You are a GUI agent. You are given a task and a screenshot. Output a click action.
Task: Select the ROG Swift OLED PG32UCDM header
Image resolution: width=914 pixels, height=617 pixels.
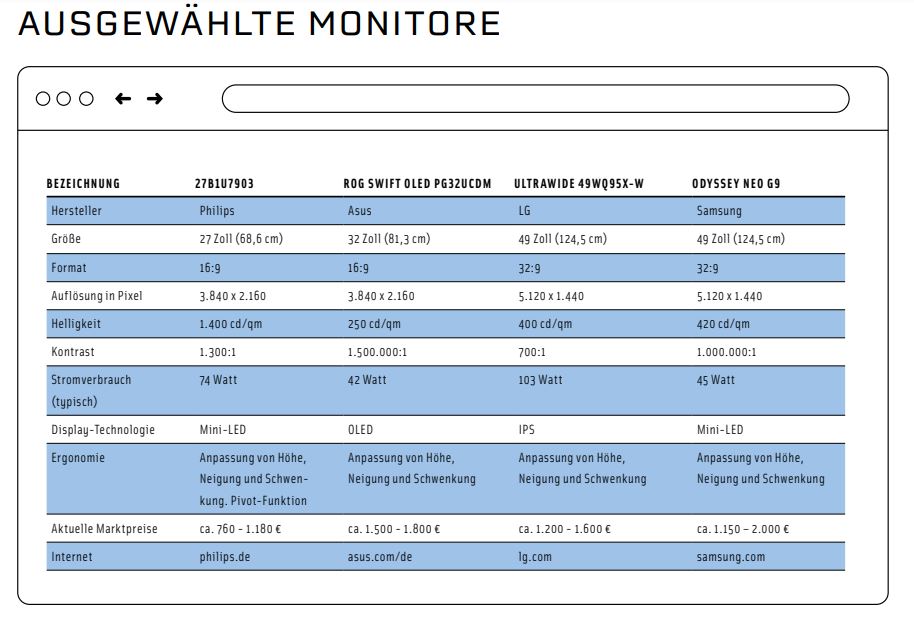[417, 184]
